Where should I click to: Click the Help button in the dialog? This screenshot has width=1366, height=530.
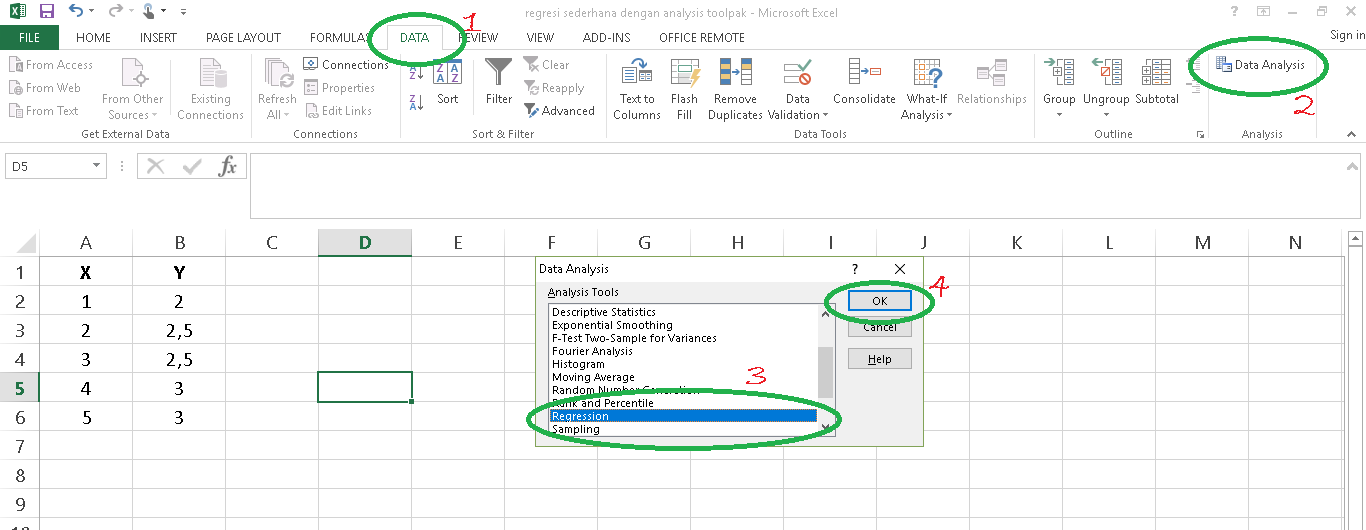click(879, 359)
